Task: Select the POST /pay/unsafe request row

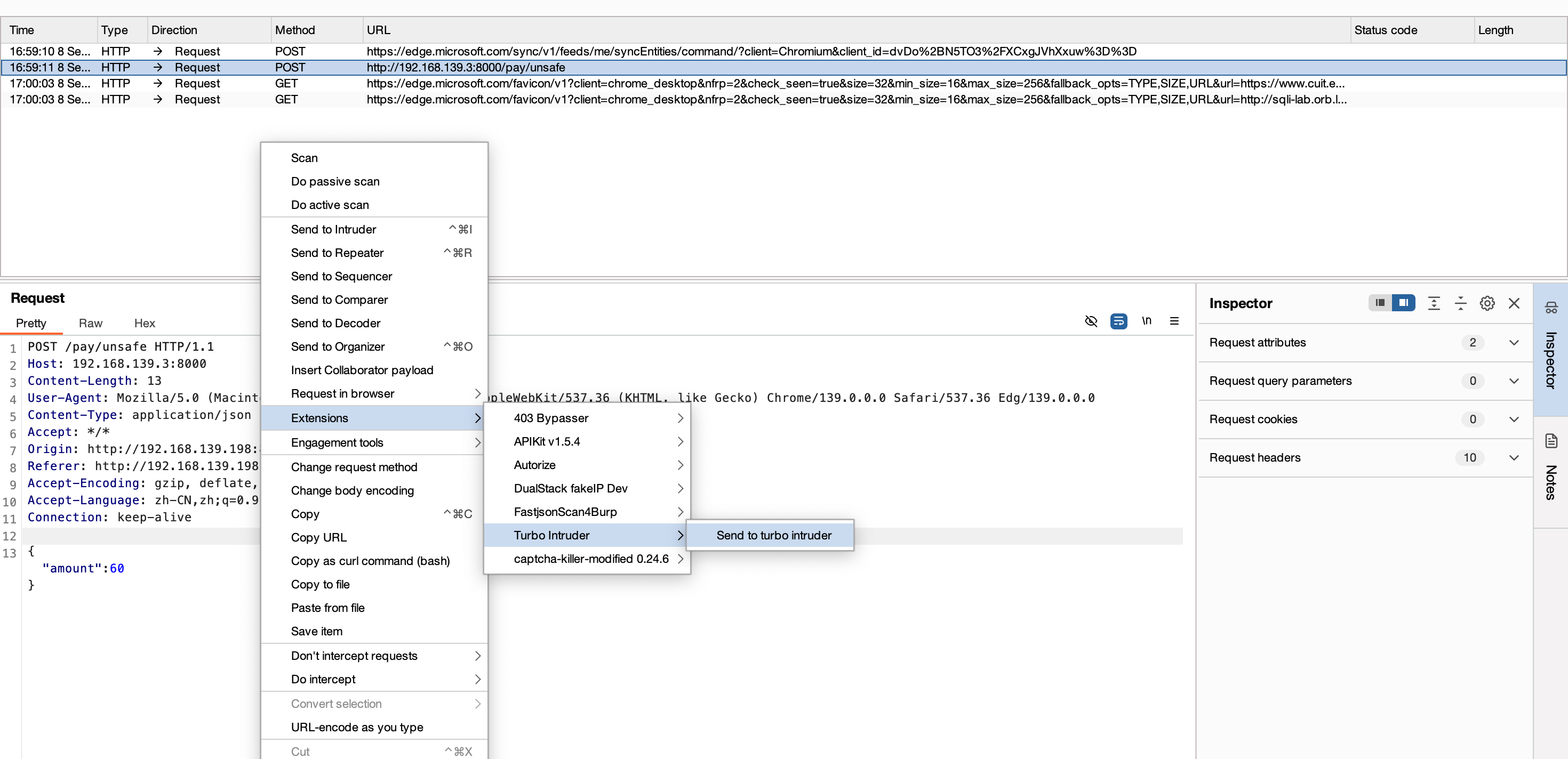Action: point(783,68)
